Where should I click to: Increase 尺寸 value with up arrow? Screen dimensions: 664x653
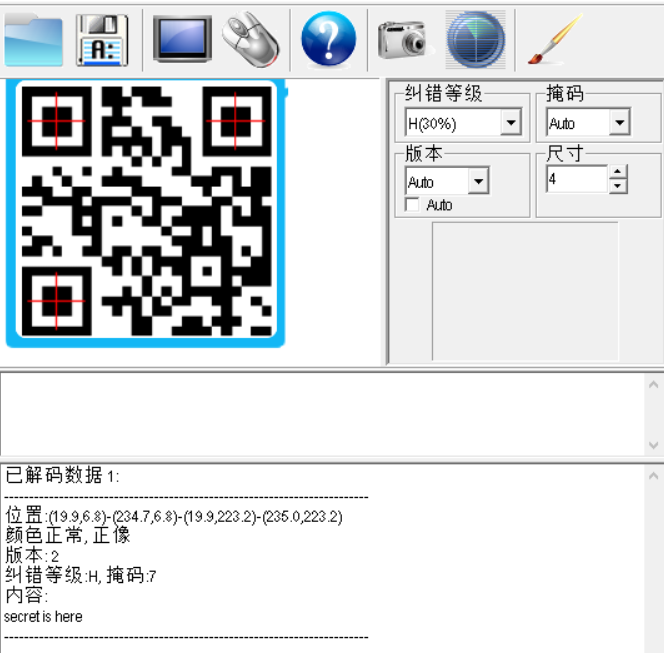(x=618, y=172)
